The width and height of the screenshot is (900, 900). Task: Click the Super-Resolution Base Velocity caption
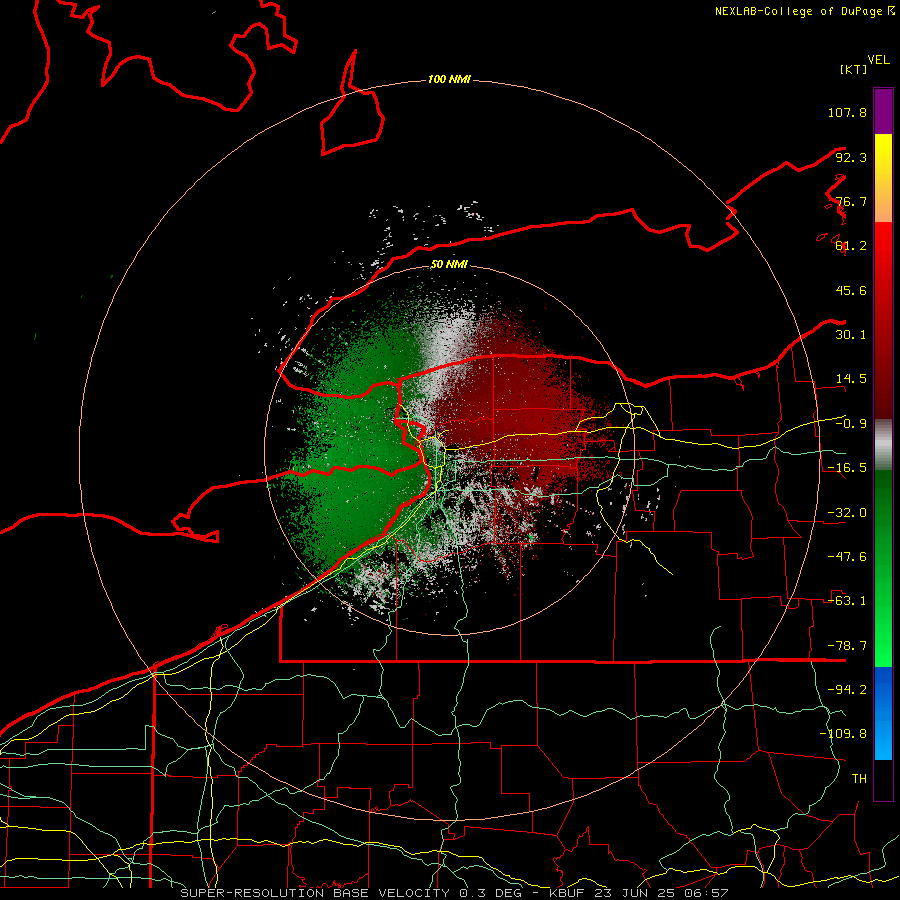(x=454, y=893)
